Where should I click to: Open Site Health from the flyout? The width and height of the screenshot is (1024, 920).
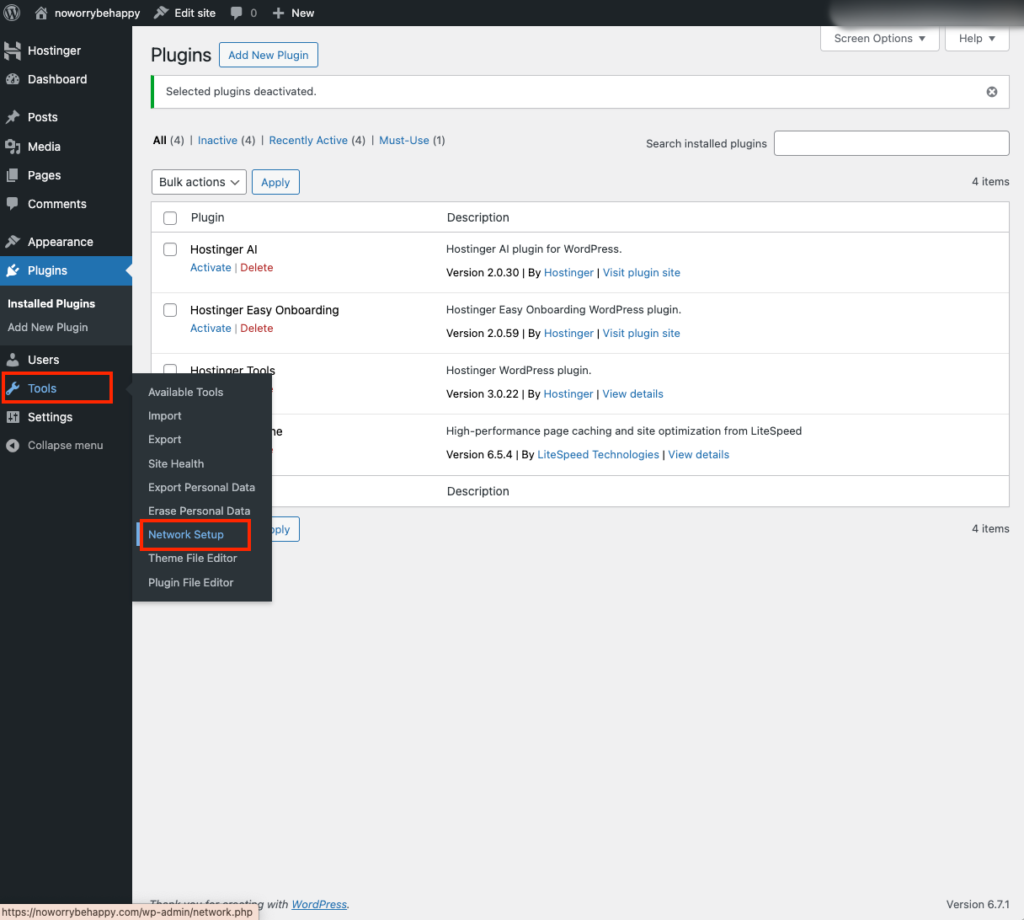point(176,464)
